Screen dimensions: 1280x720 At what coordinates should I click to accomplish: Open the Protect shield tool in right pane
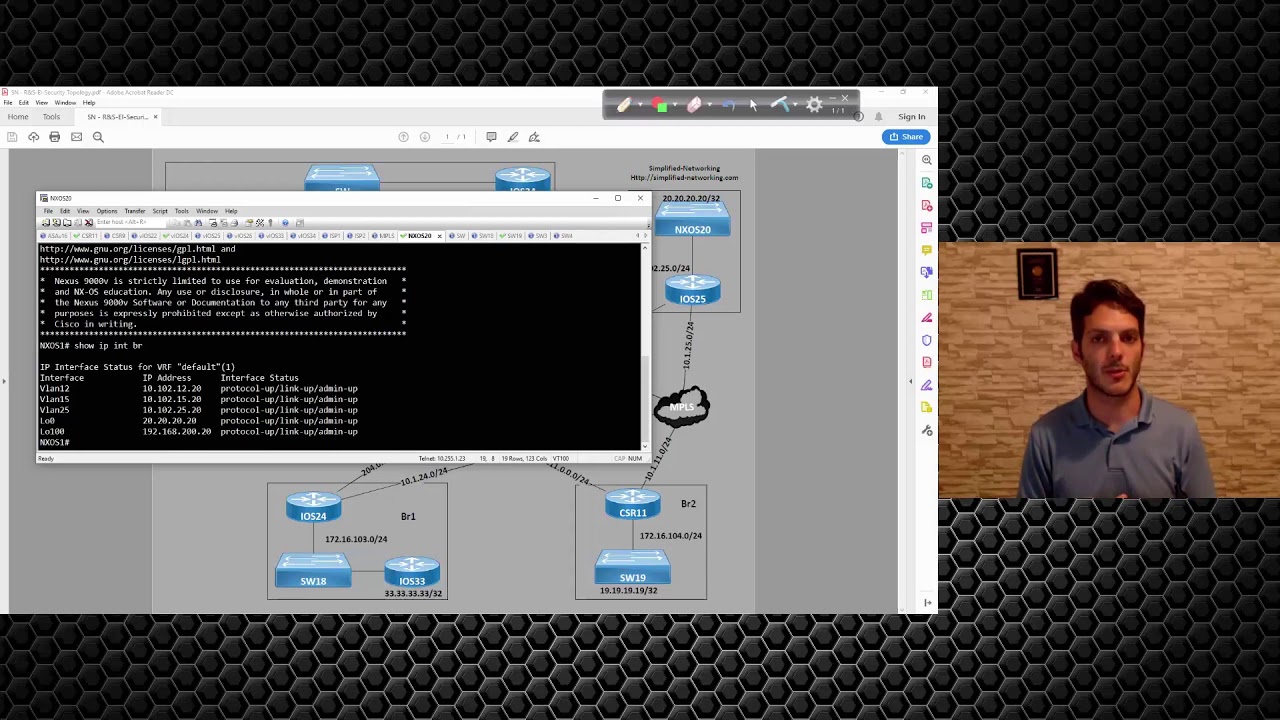[927, 340]
